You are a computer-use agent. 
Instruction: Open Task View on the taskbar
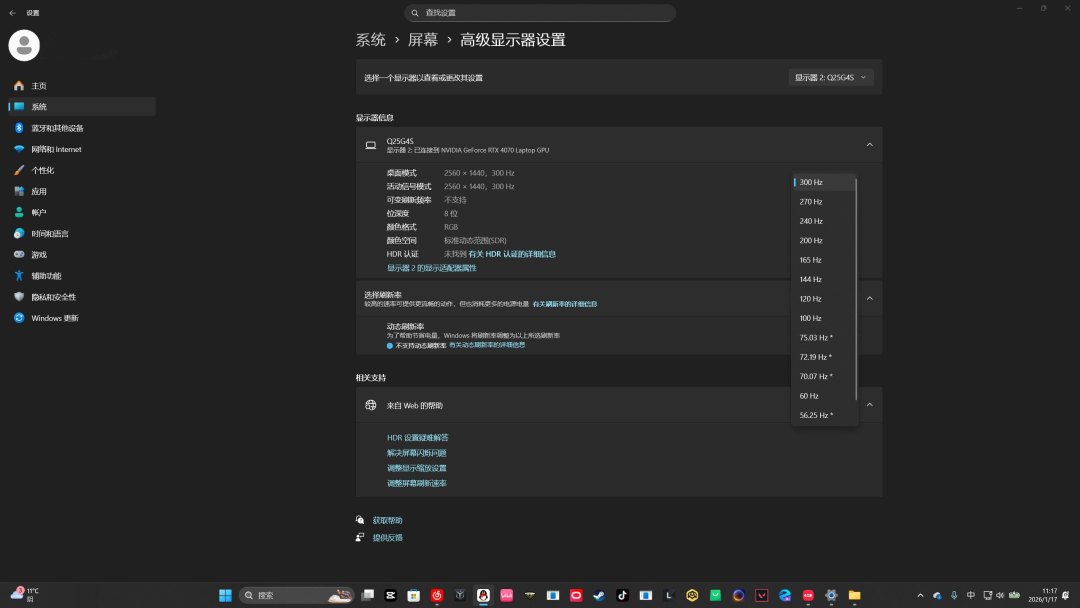(x=368, y=595)
